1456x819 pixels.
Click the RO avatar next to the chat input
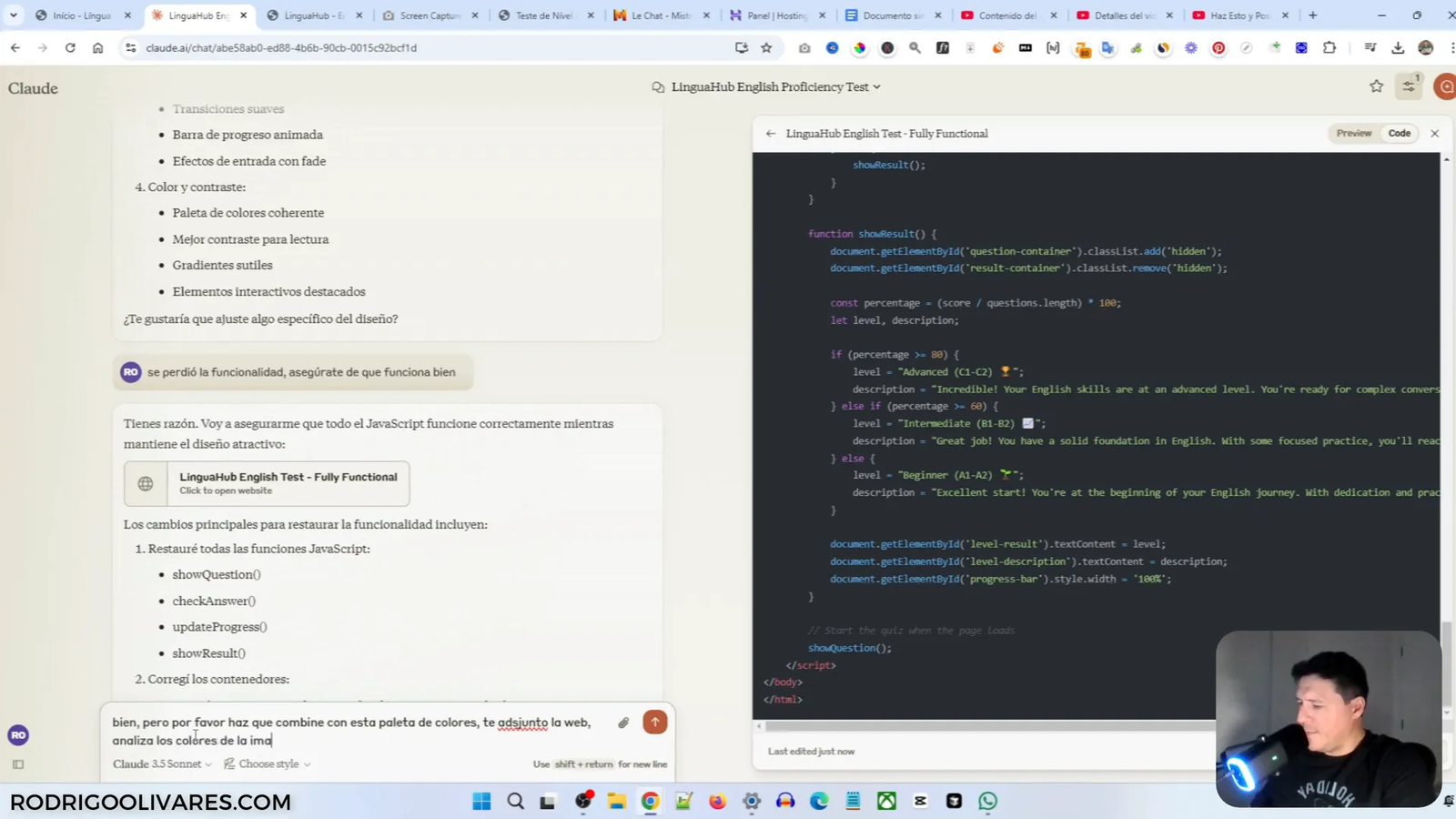17,734
